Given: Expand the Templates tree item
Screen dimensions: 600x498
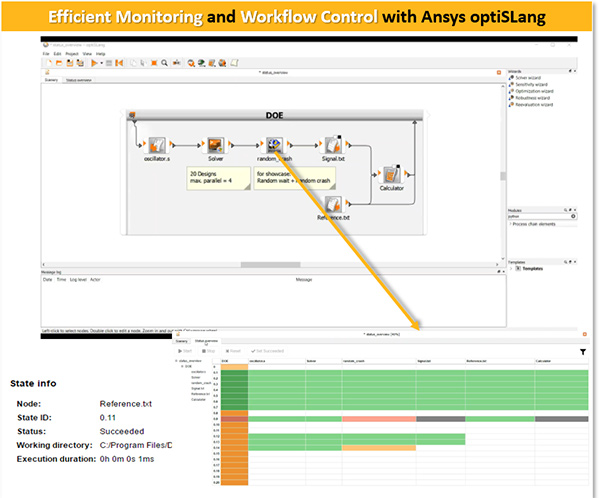Looking at the screenshot, I should [x=511, y=269].
